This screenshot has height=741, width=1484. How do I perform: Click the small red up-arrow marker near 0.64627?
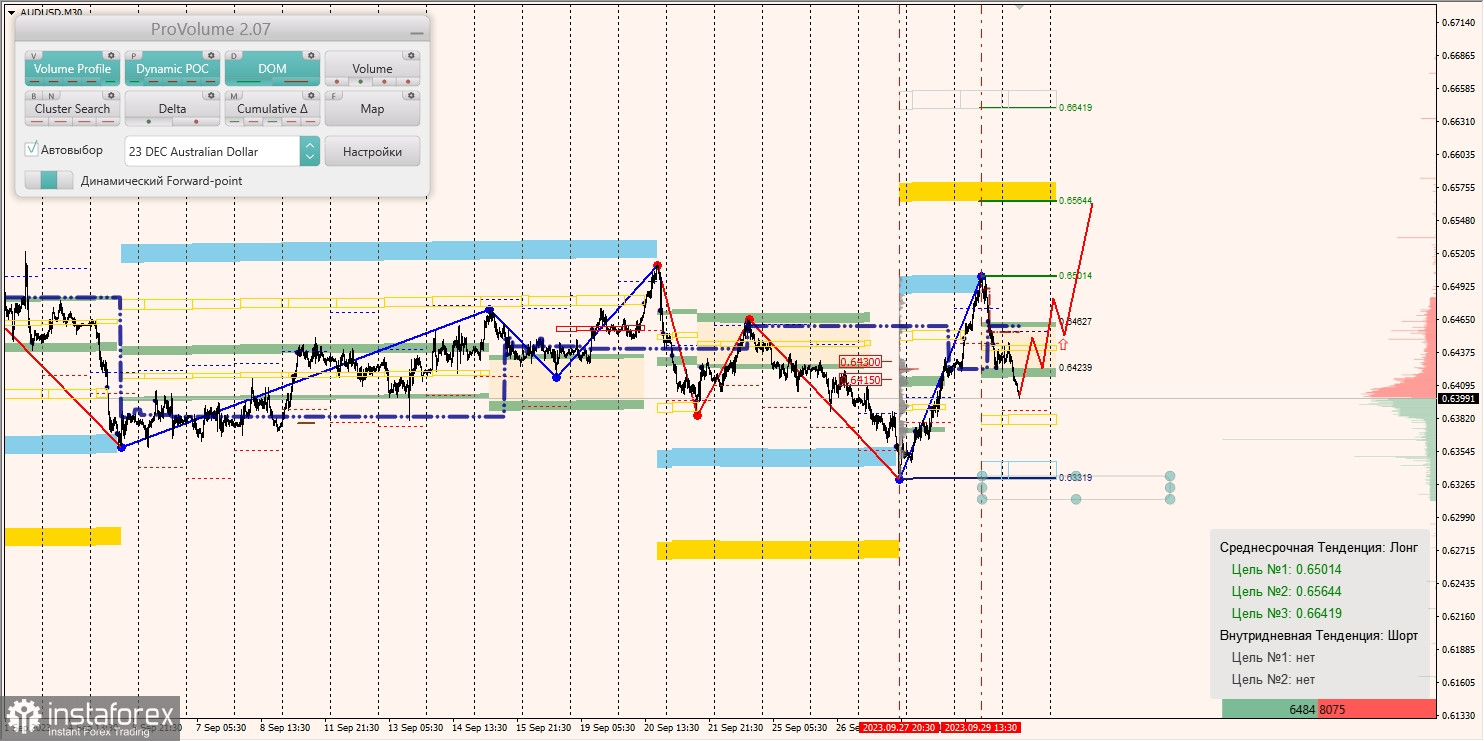click(x=1062, y=344)
